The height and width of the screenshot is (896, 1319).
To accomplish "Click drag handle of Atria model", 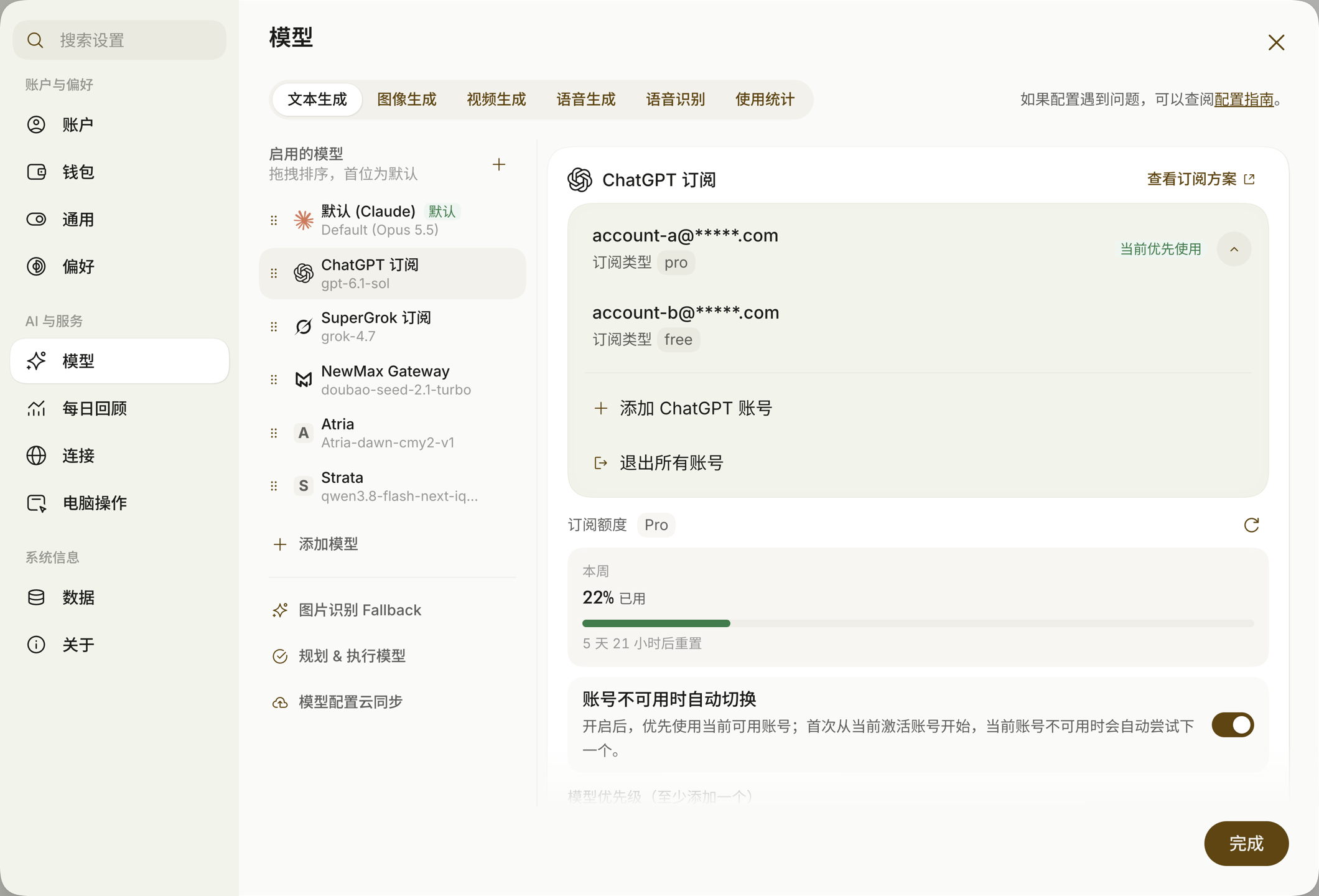I will pyautogui.click(x=274, y=433).
